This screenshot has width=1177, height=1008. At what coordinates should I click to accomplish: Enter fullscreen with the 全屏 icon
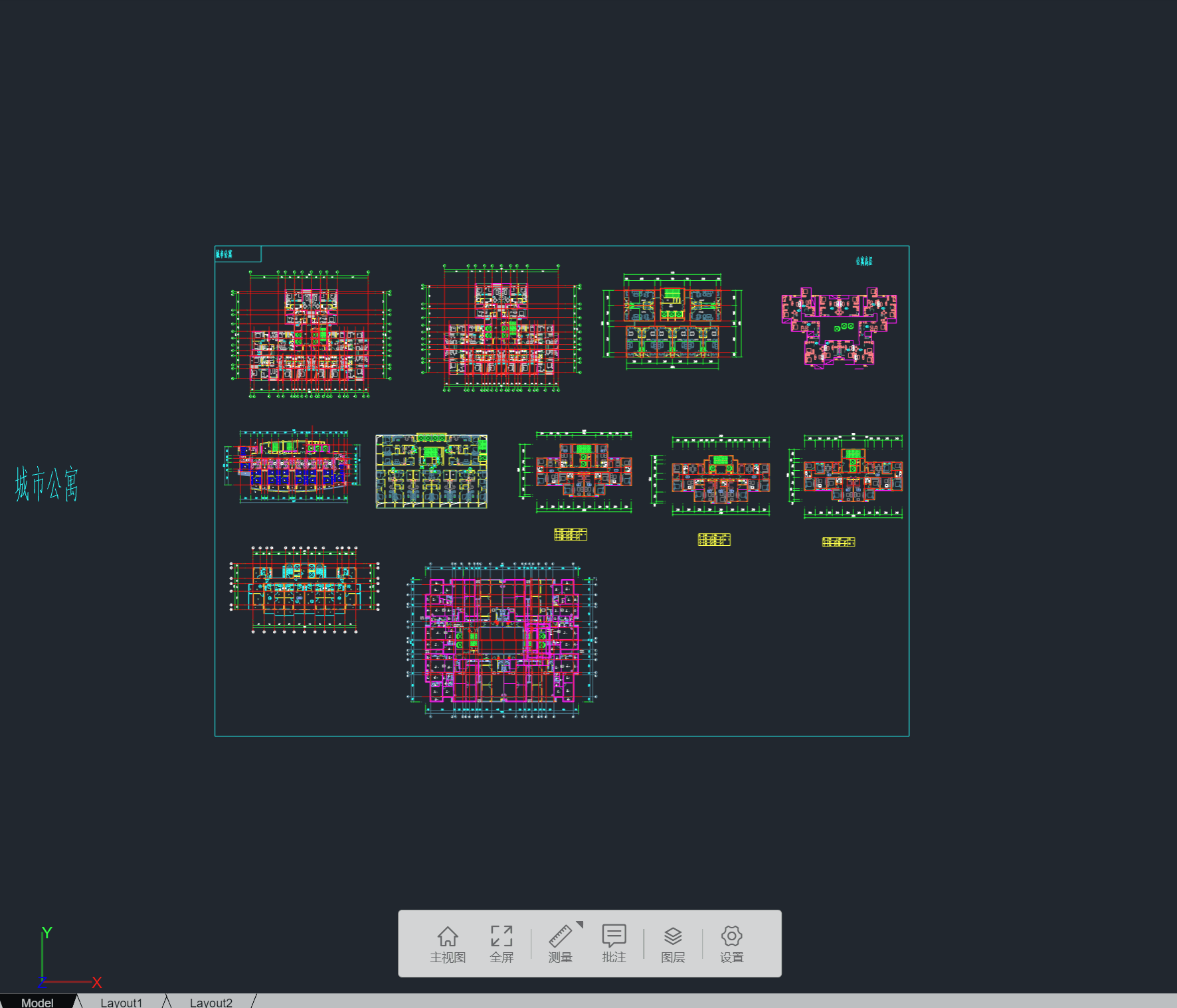[x=501, y=943]
